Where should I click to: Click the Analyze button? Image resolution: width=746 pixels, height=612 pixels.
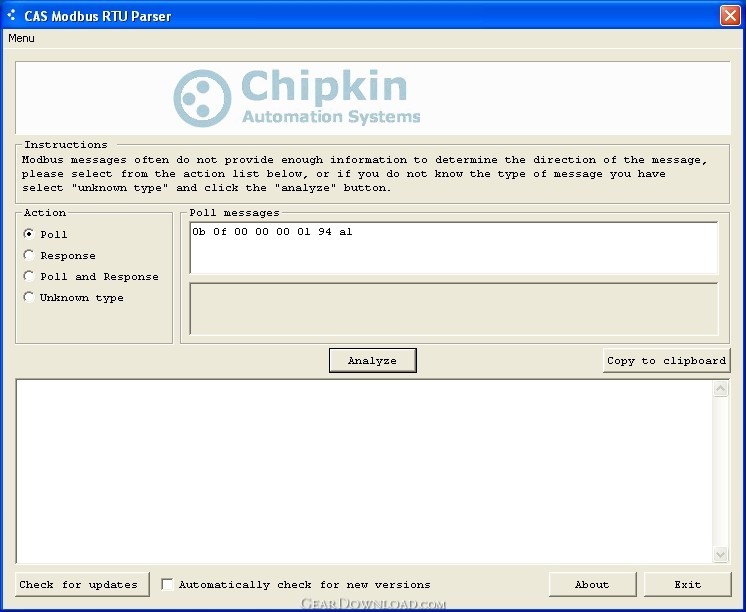click(373, 360)
